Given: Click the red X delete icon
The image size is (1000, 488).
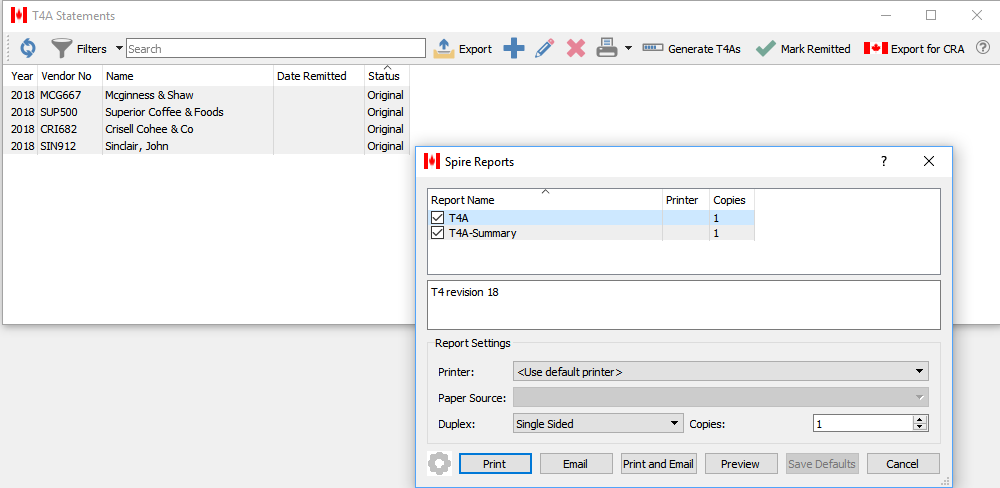Looking at the screenshot, I should (x=576, y=48).
